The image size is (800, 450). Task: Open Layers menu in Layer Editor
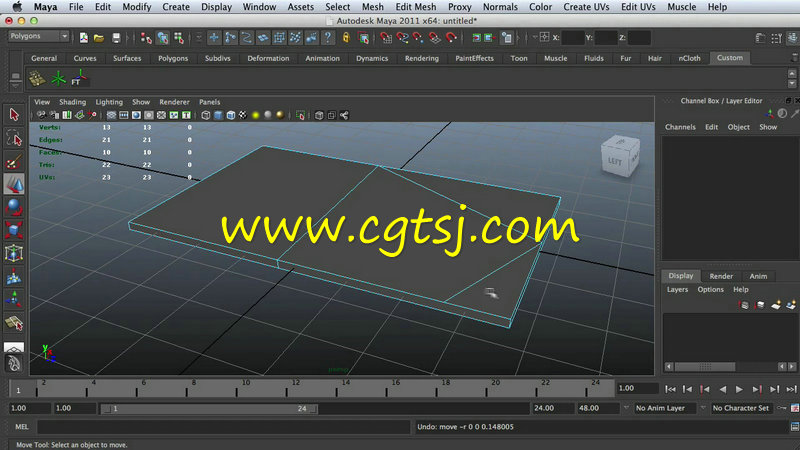click(678, 289)
